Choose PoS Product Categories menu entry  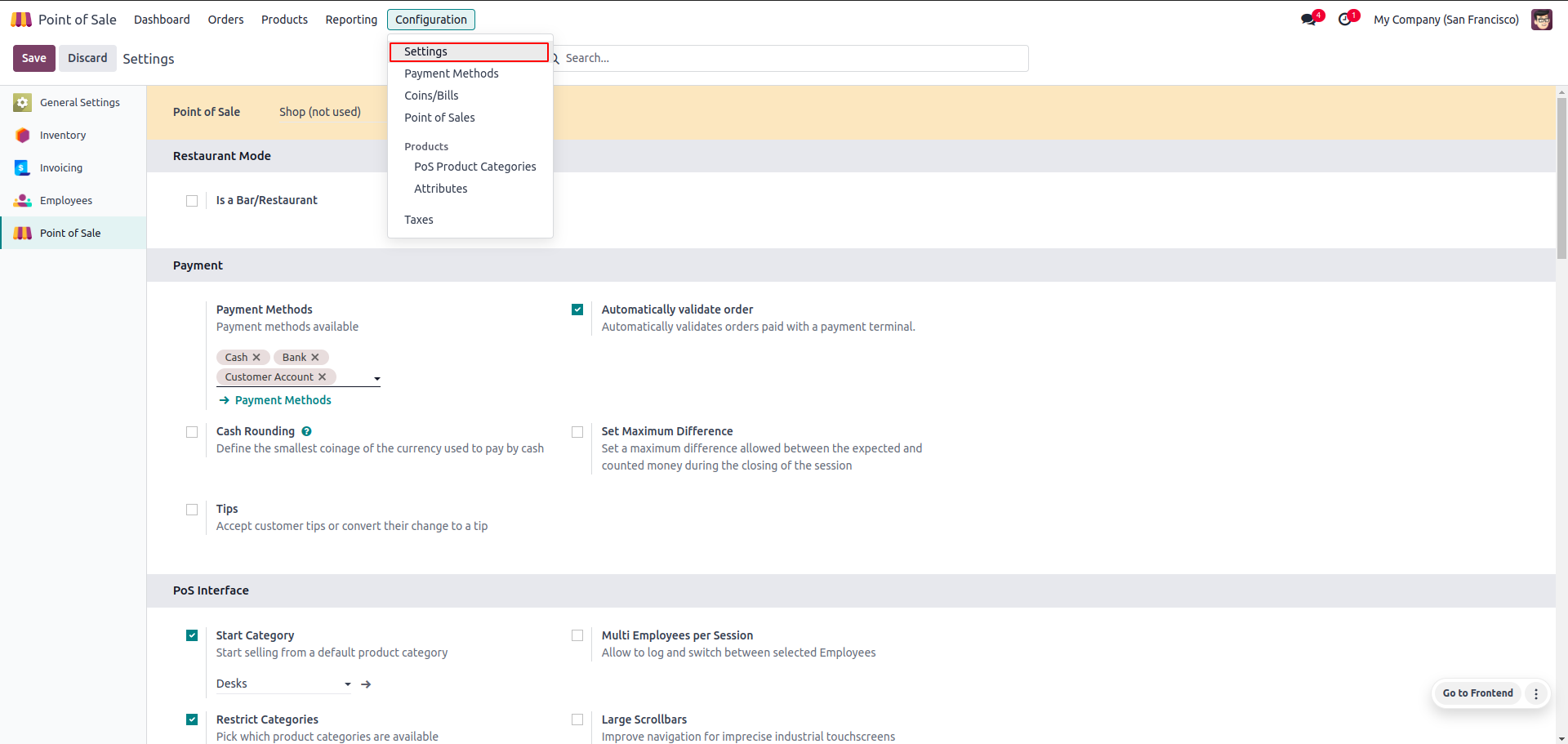coord(474,167)
